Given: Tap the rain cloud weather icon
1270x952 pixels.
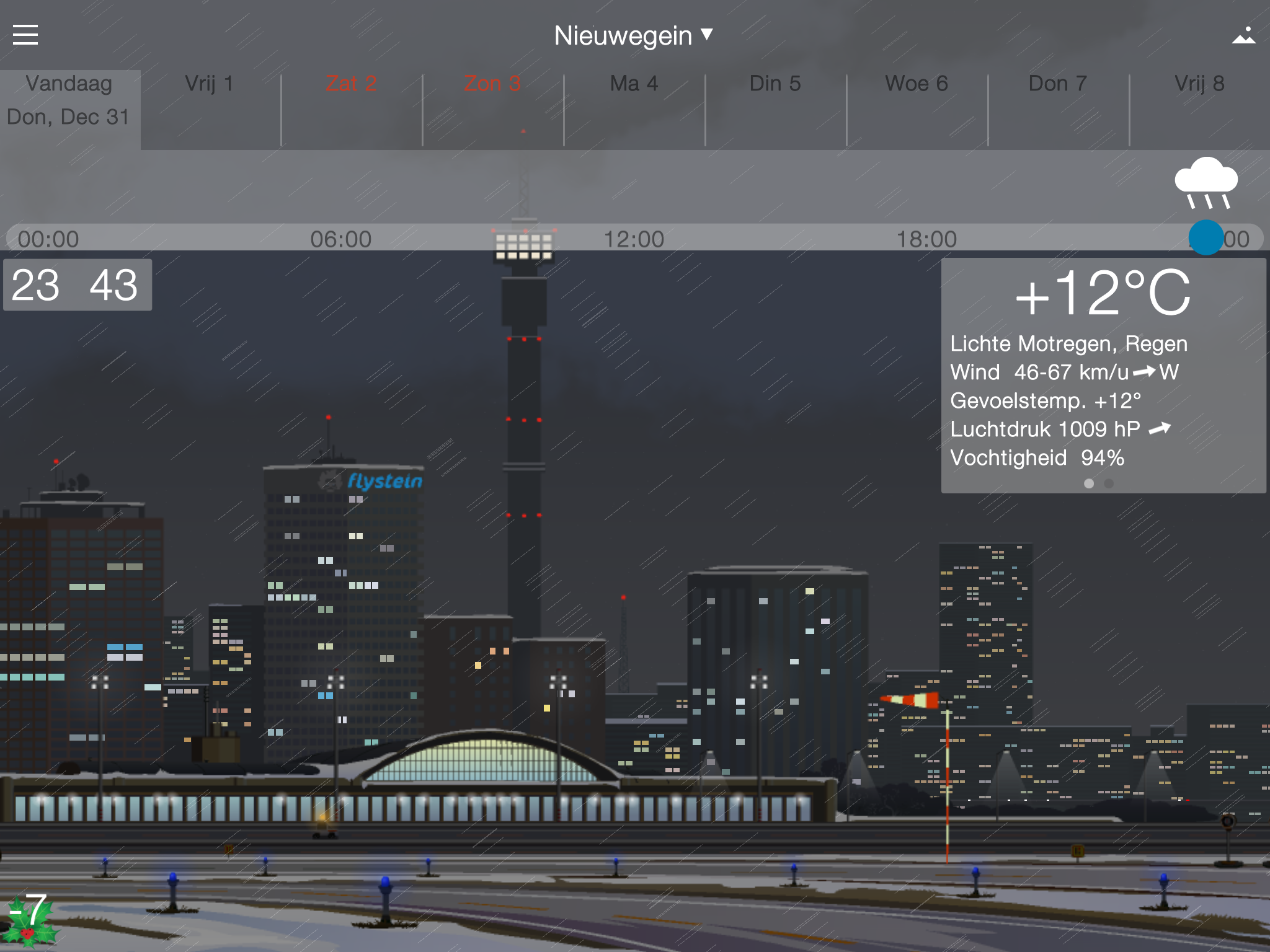Looking at the screenshot, I should 1206,183.
